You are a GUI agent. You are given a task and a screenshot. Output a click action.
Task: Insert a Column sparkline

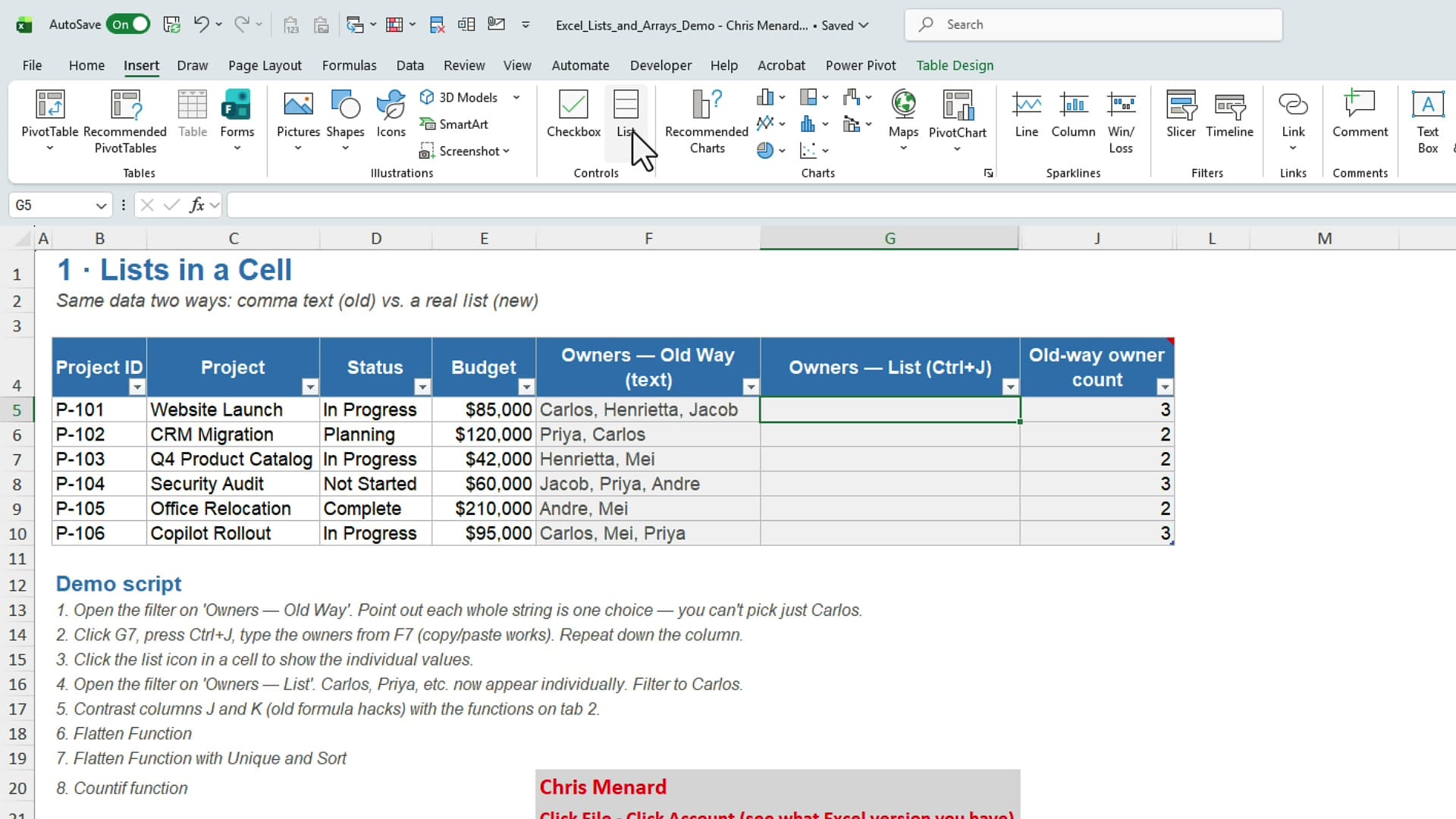coord(1073,114)
